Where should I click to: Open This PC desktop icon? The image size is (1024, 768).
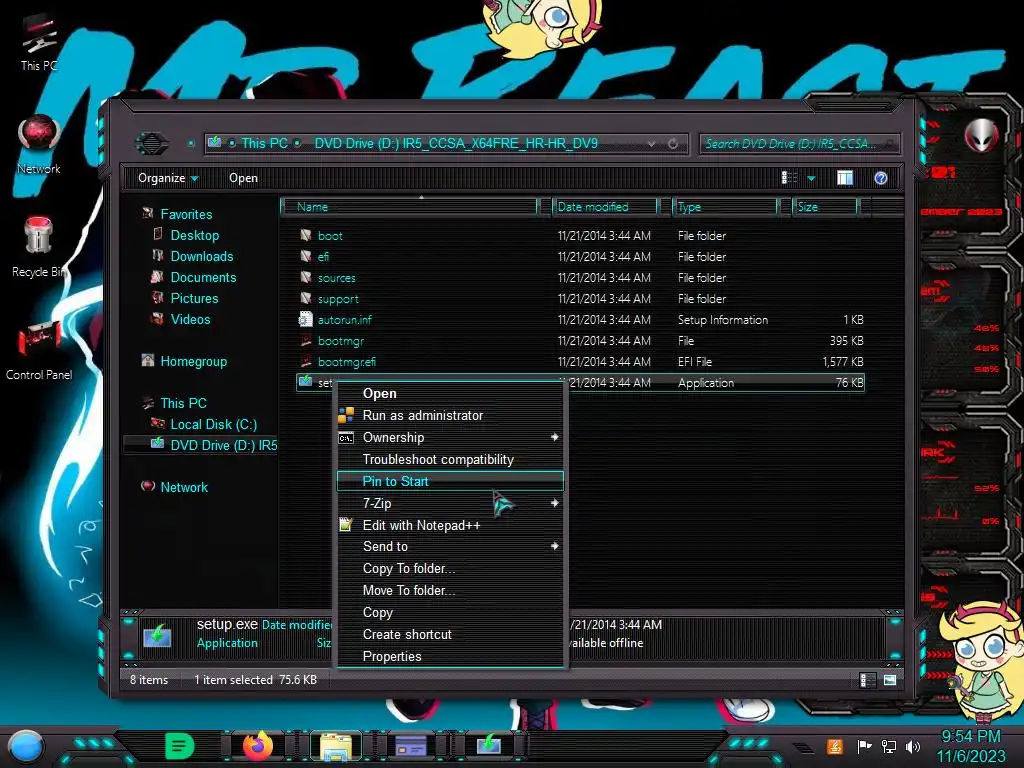click(39, 44)
